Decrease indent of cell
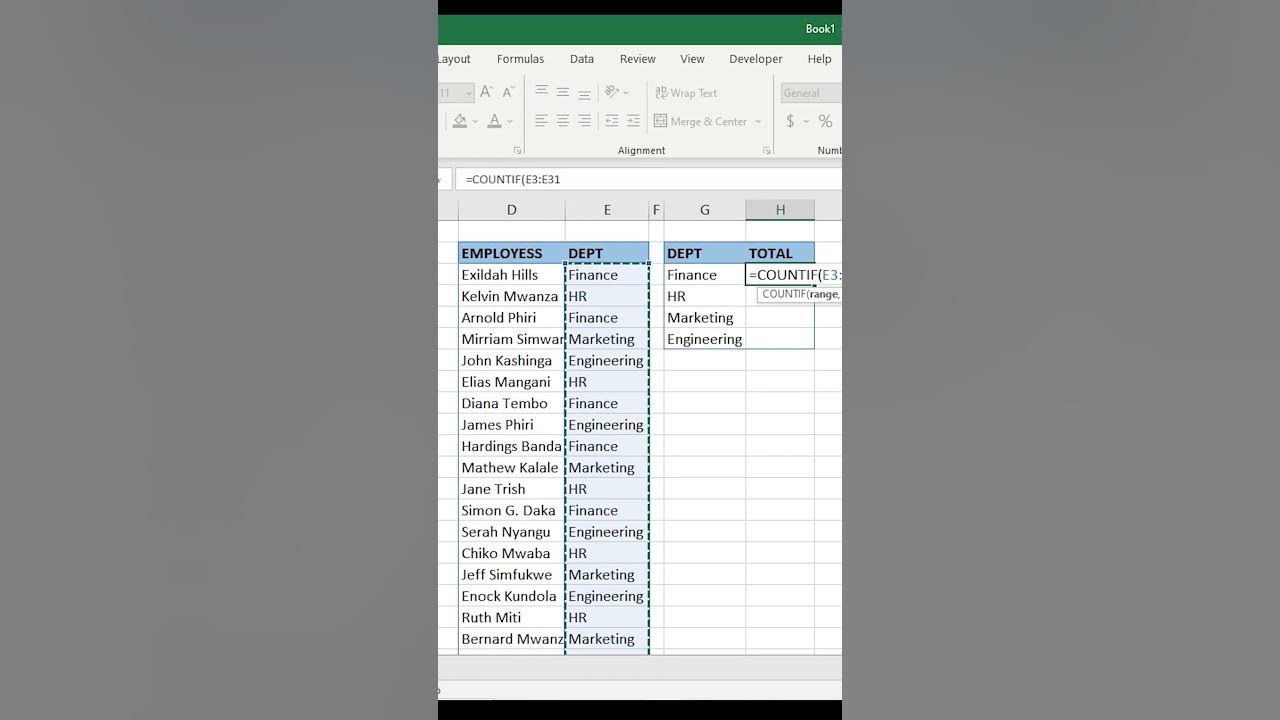 tap(612, 121)
